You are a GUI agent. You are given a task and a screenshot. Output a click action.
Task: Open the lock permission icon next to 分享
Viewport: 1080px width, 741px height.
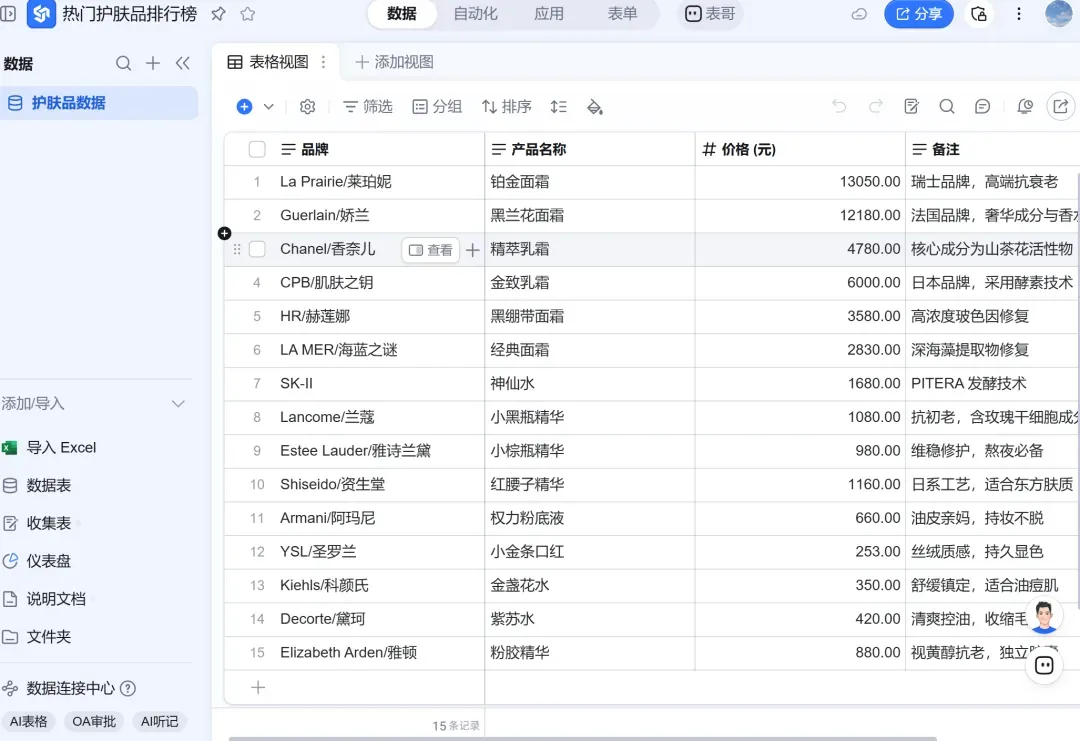pyautogui.click(x=979, y=14)
